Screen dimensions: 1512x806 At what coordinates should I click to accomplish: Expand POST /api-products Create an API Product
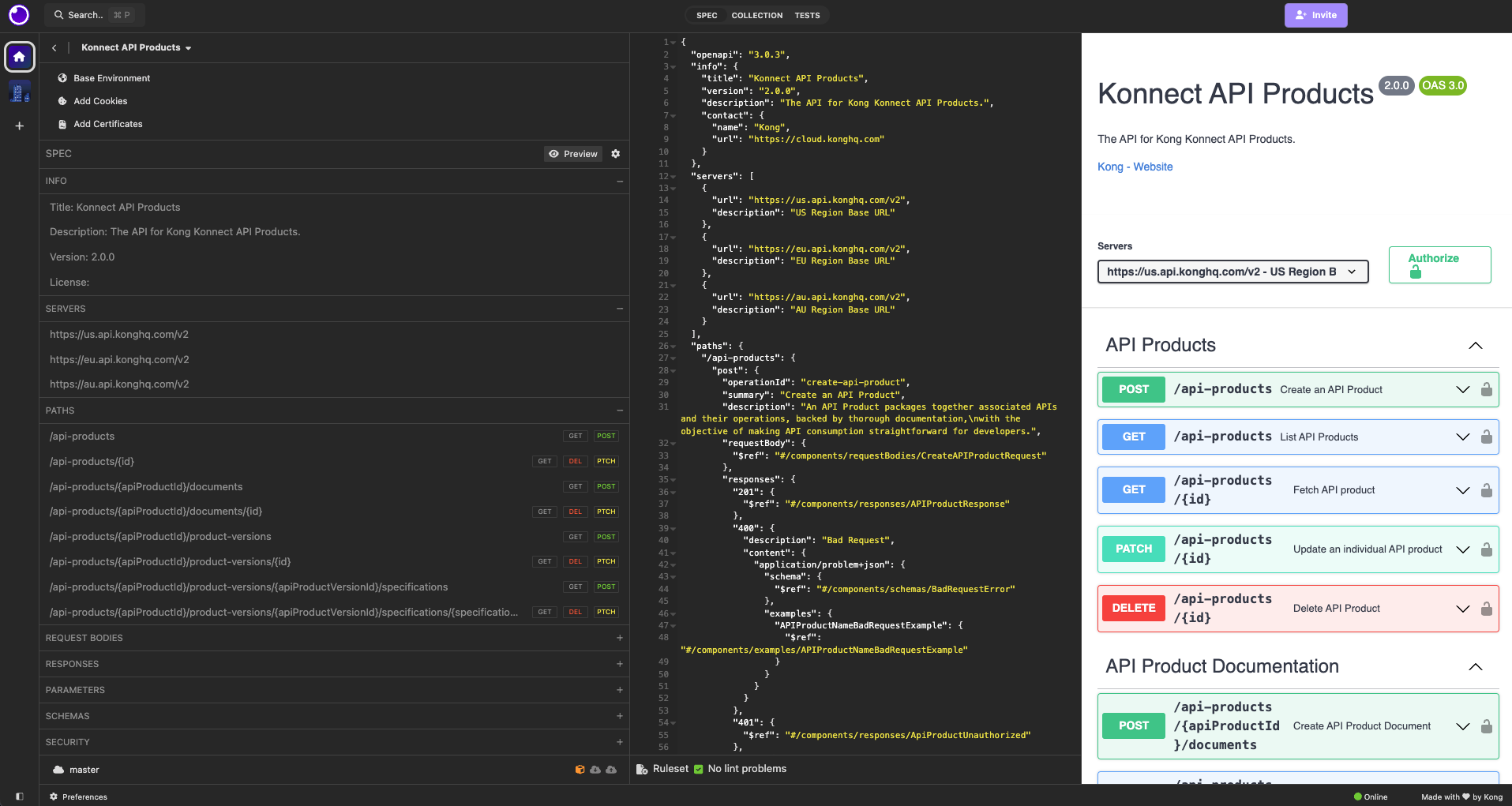click(x=1462, y=390)
